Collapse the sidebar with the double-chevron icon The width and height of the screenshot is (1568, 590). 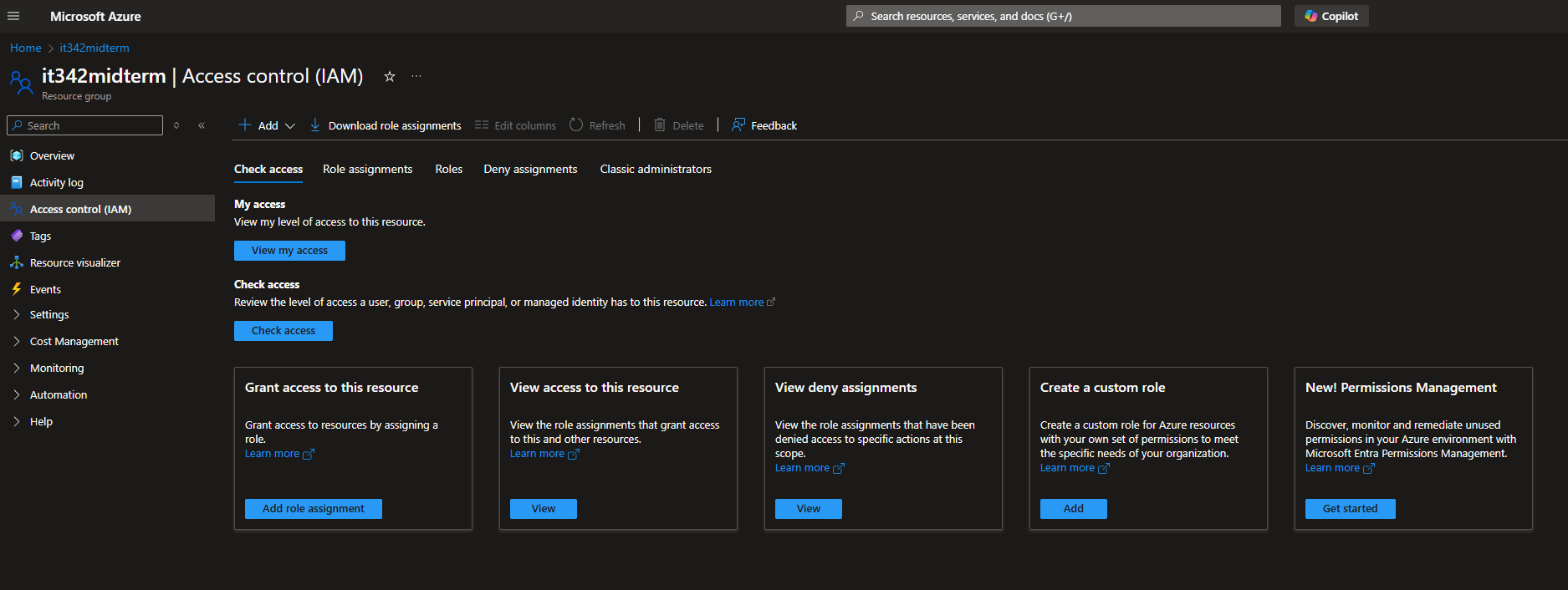tap(202, 125)
